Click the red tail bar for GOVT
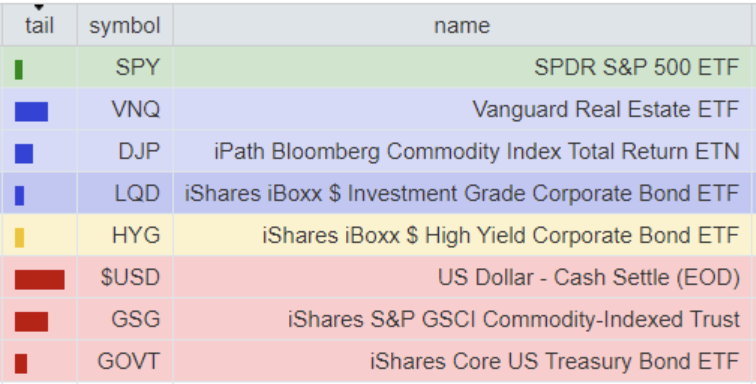 click(21, 363)
